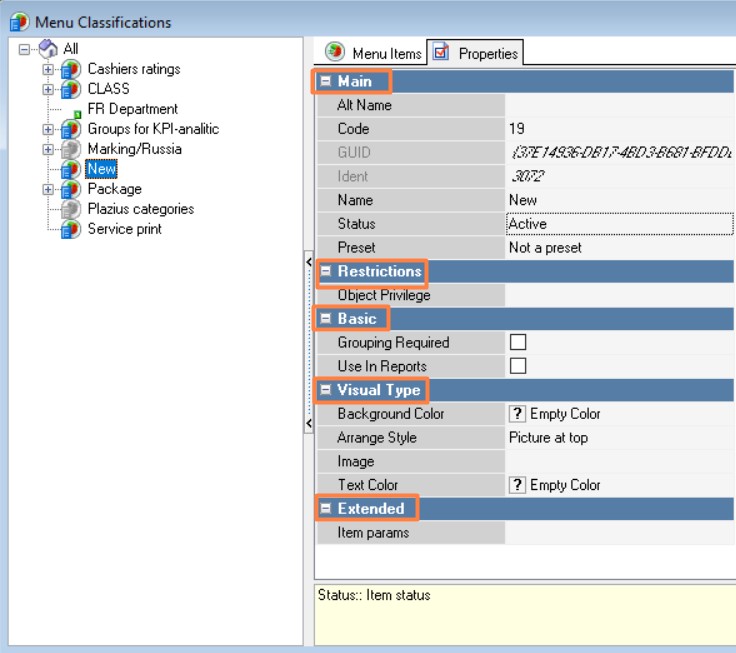
Task: Click the Menu Classifications title icon
Action: 20,22
